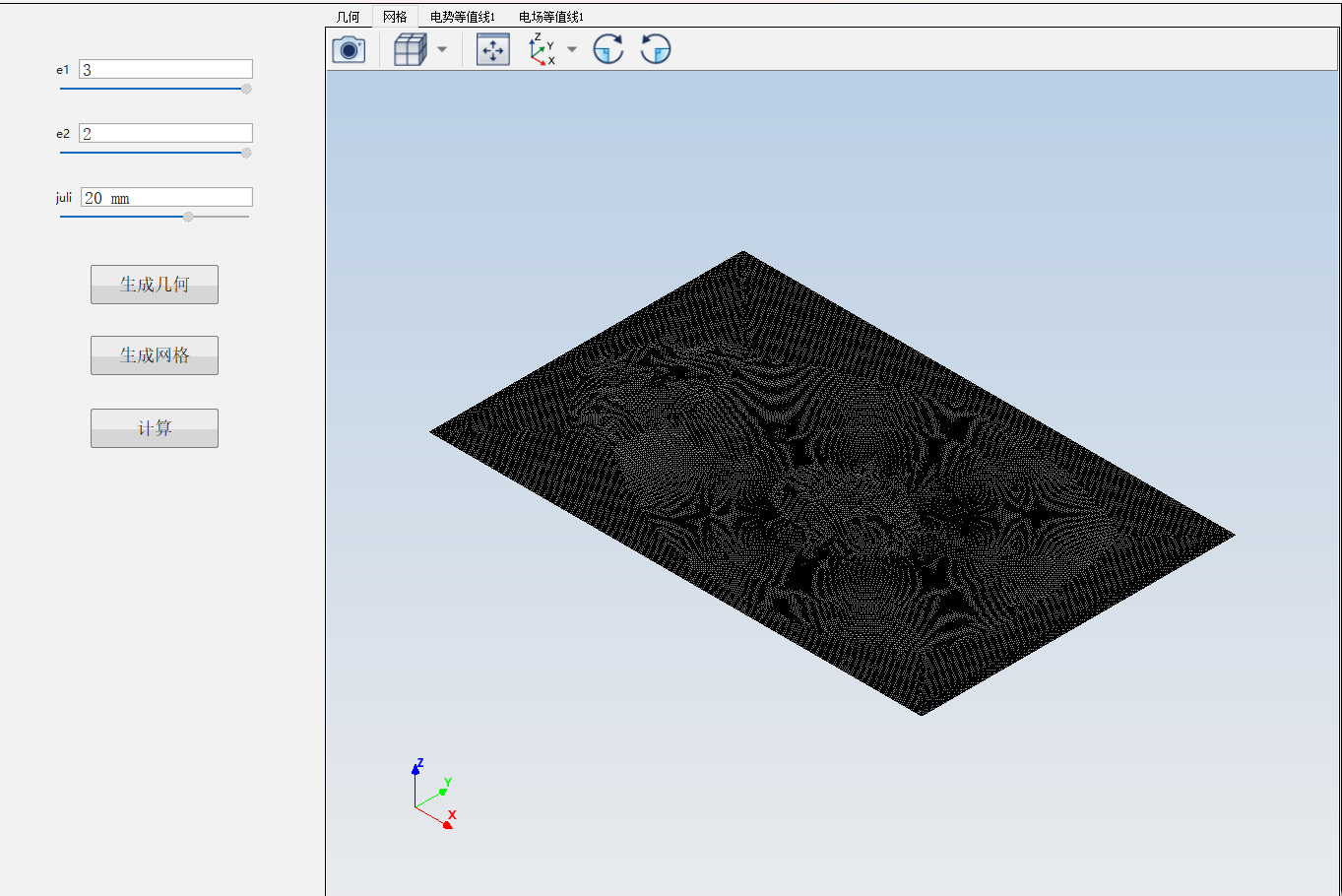Click the zoom extents icon

[x=493, y=49]
